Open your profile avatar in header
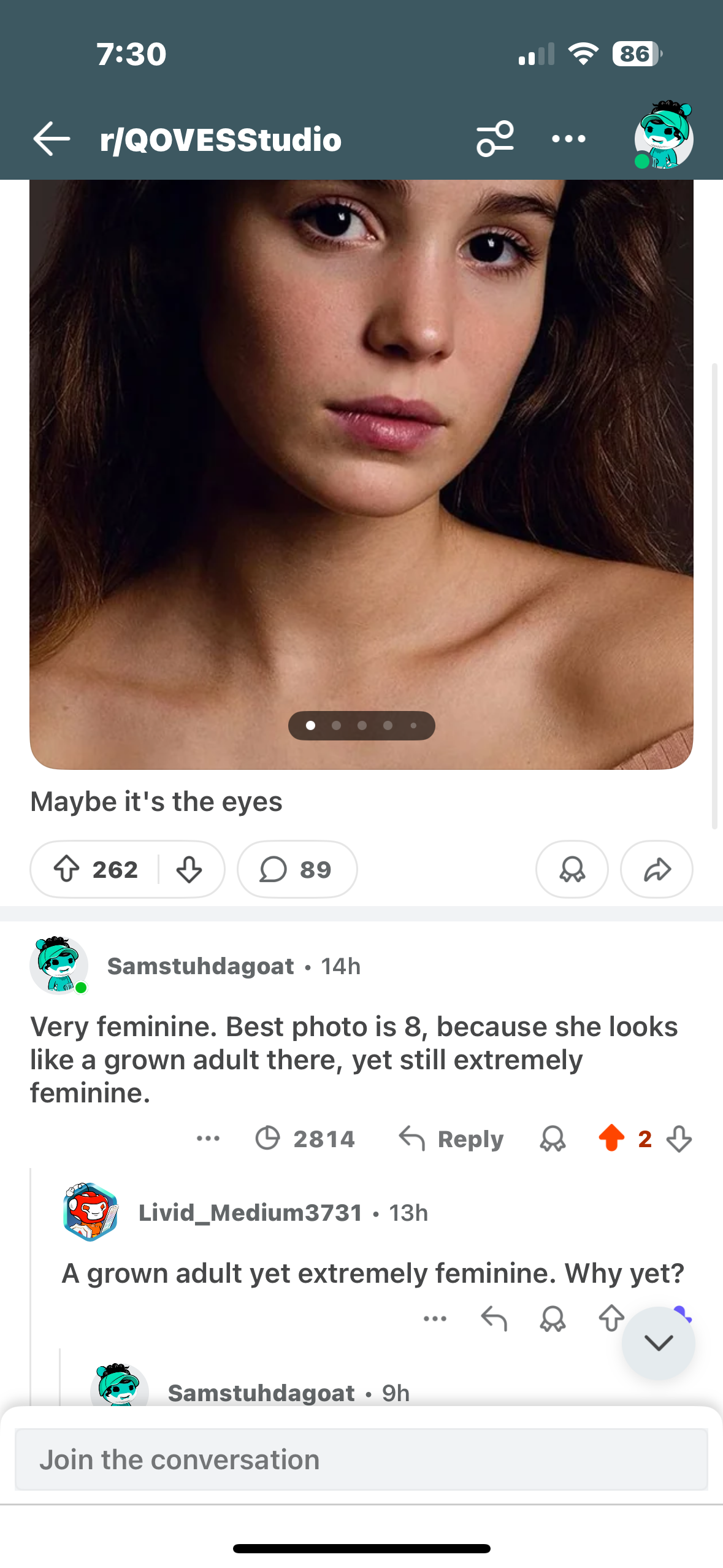This screenshot has height=1568, width=723. pos(664,136)
